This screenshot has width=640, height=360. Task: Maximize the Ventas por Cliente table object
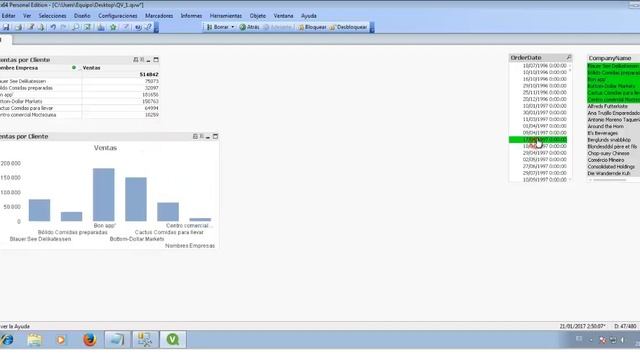156,60
